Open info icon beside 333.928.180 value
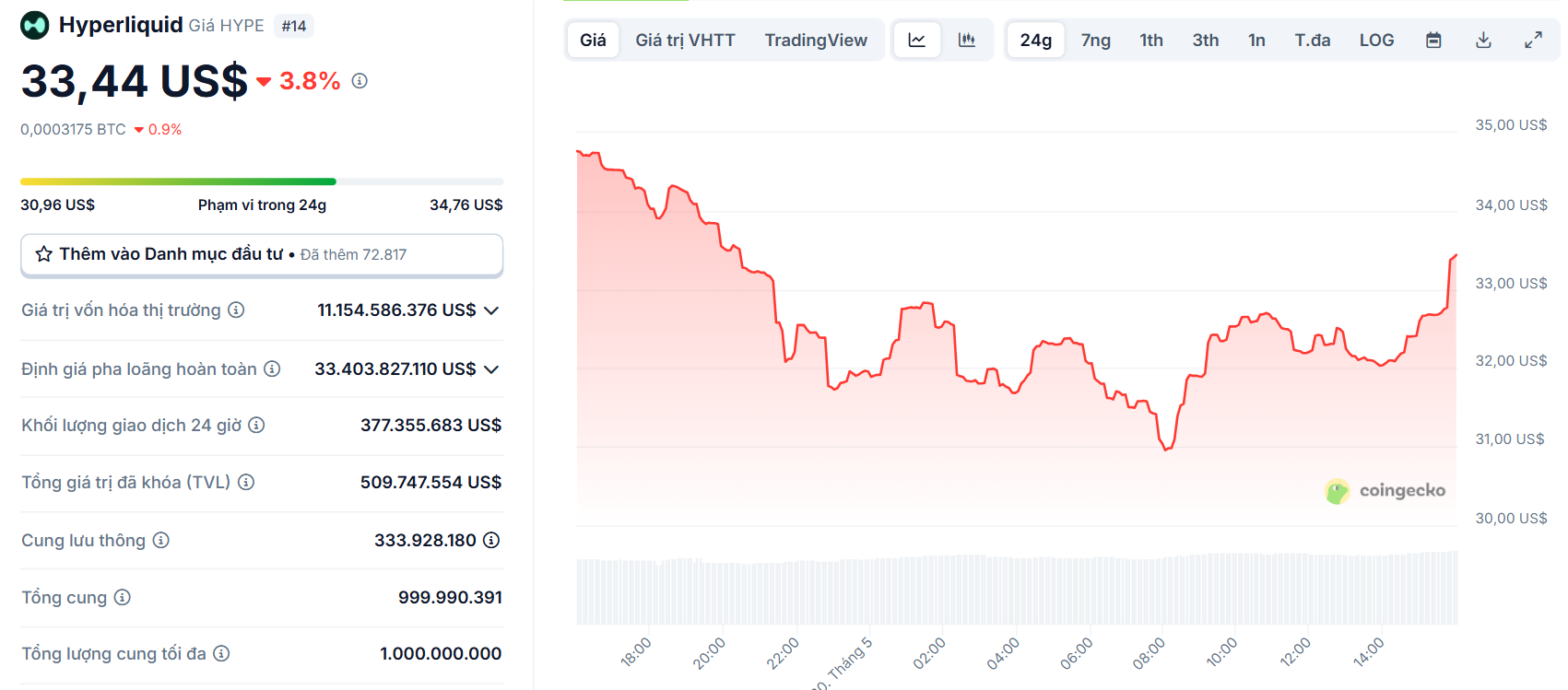Viewport: 1568px width, 690px height. (491, 540)
